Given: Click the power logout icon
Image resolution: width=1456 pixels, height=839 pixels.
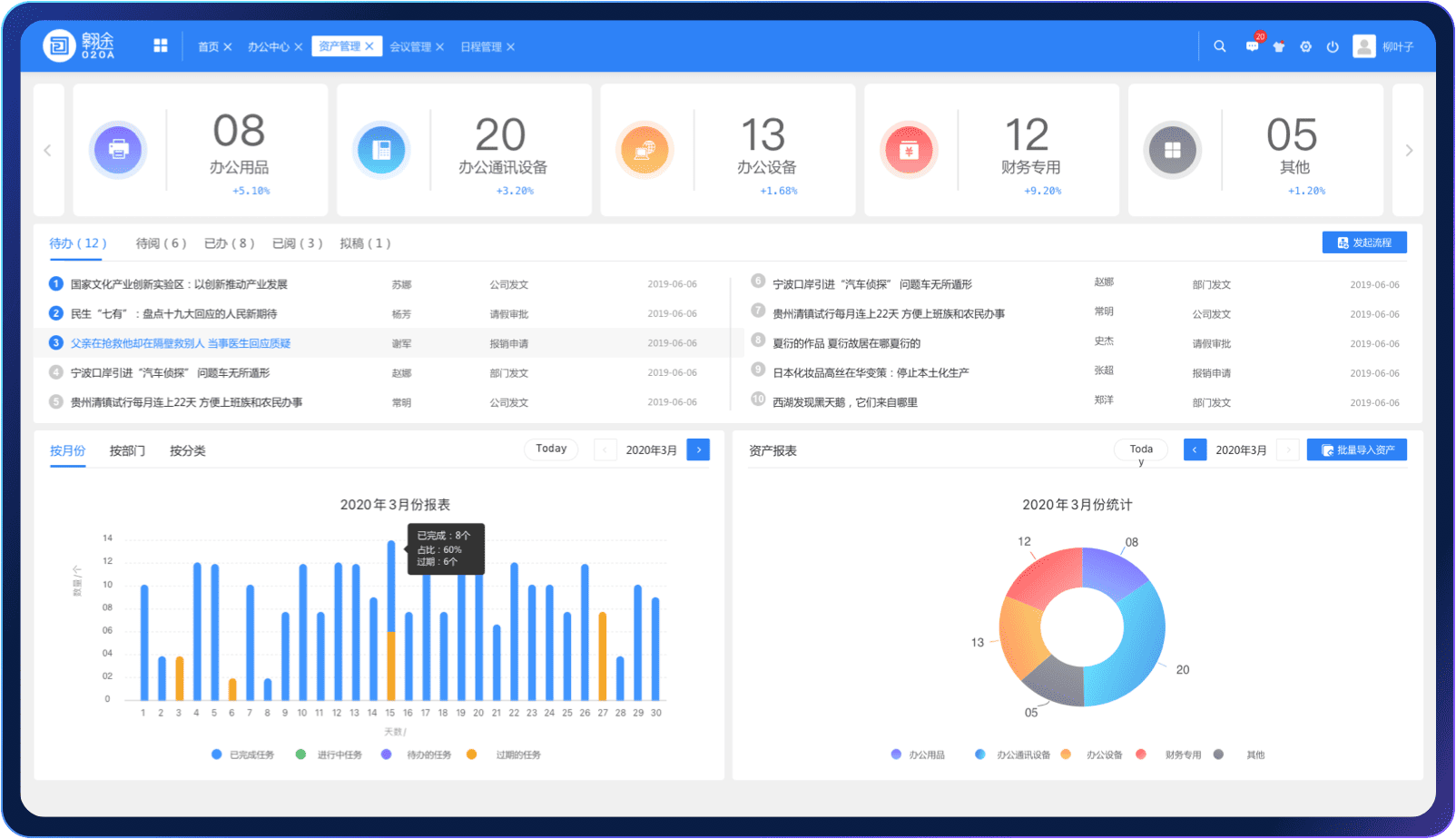Looking at the screenshot, I should (x=1333, y=47).
